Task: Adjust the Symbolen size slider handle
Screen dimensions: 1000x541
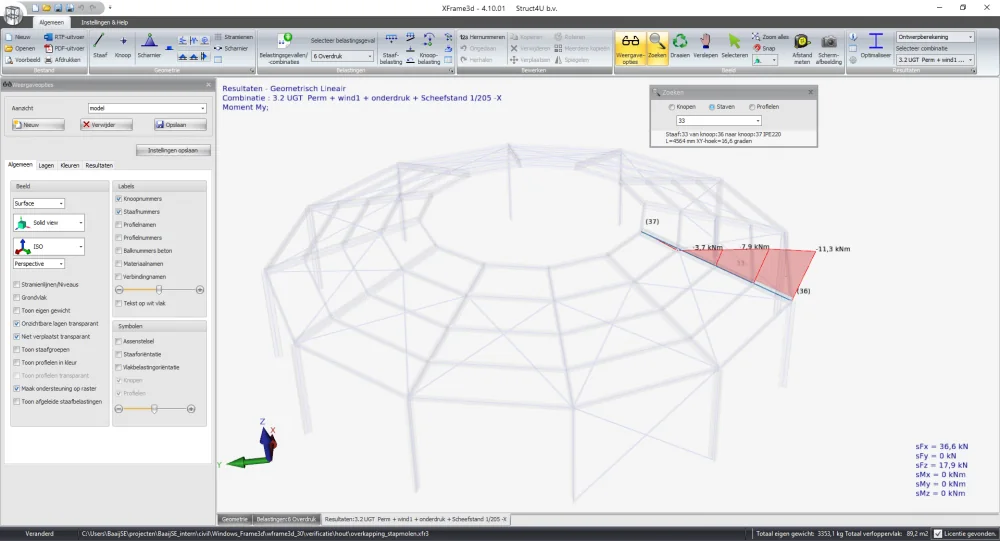Action: (154, 409)
